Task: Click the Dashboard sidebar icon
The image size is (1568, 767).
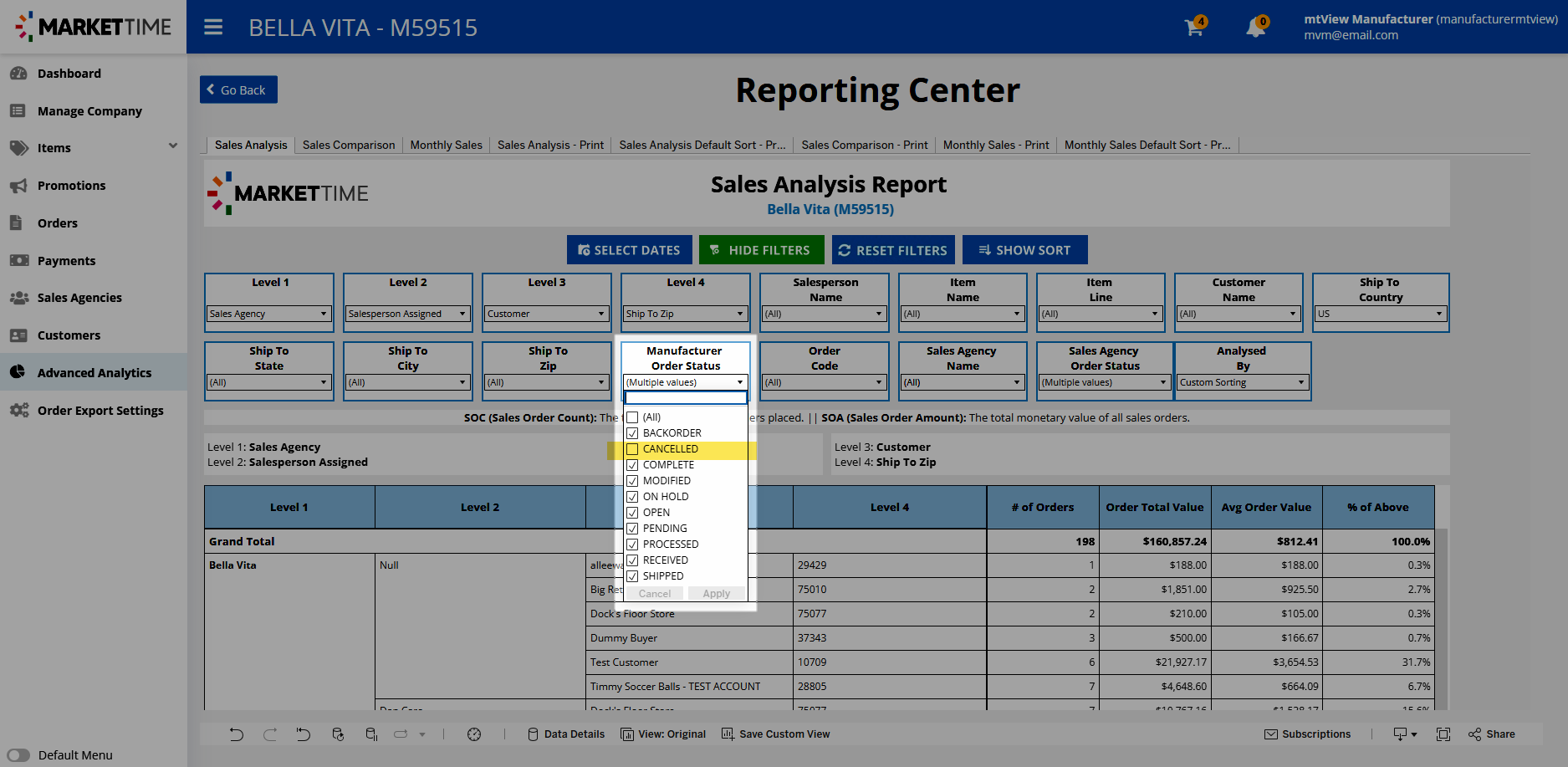Action: [18, 74]
